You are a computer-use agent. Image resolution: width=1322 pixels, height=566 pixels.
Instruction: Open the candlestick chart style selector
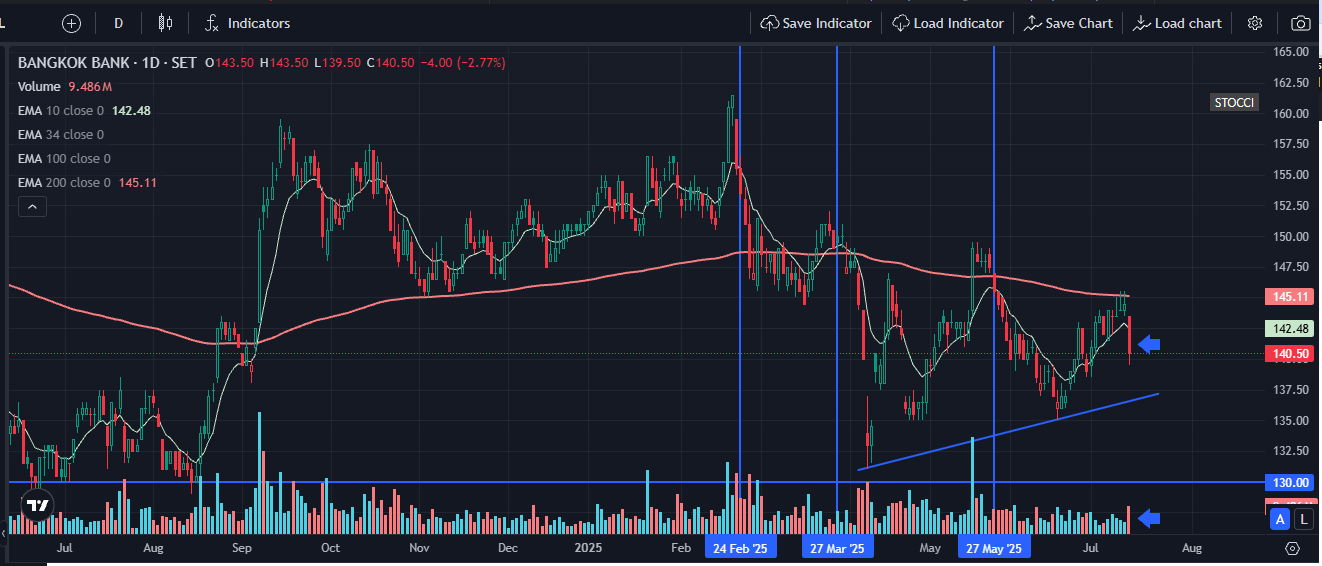click(x=166, y=23)
